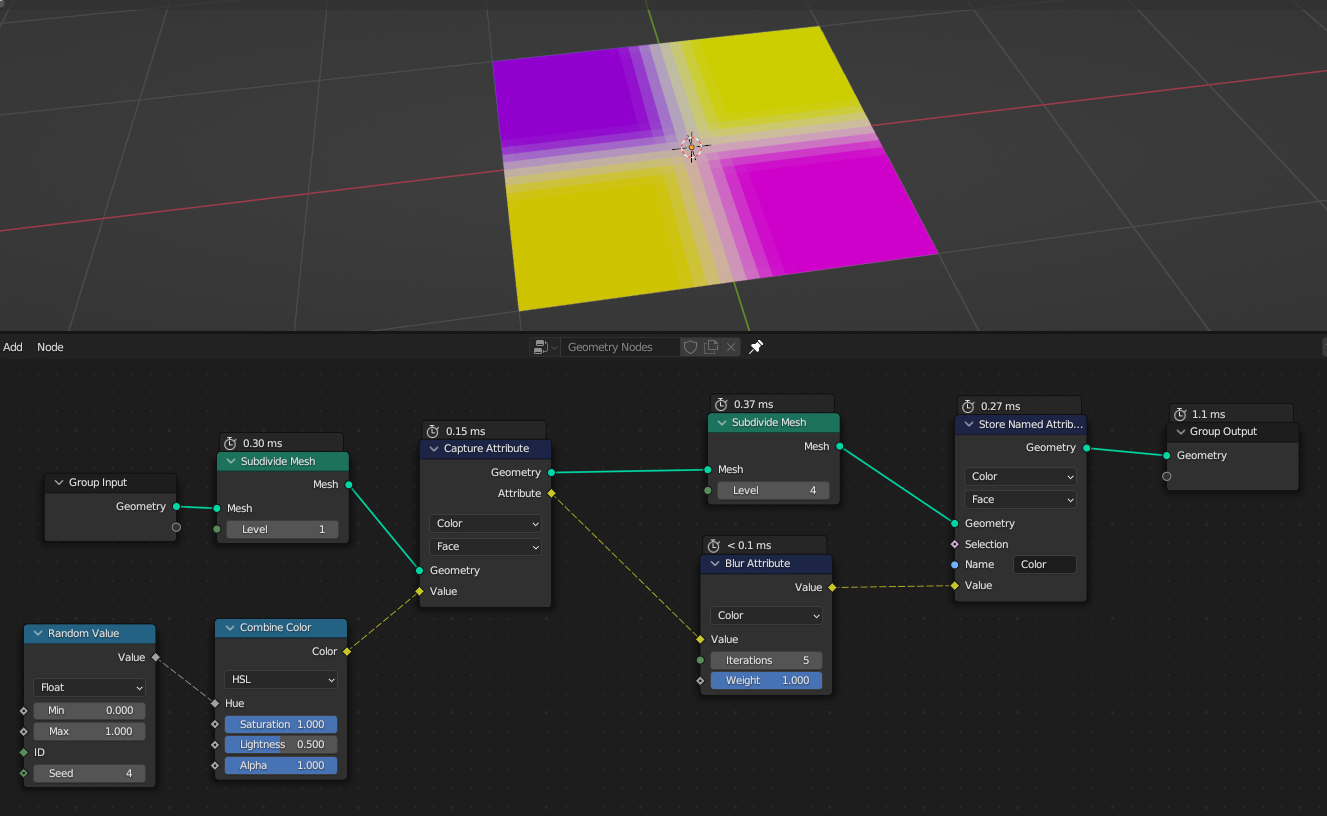Click the stopwatch timing icon on Group Output node
The width and height of the screenshot is (1327, 816).
click(1180, 413)
